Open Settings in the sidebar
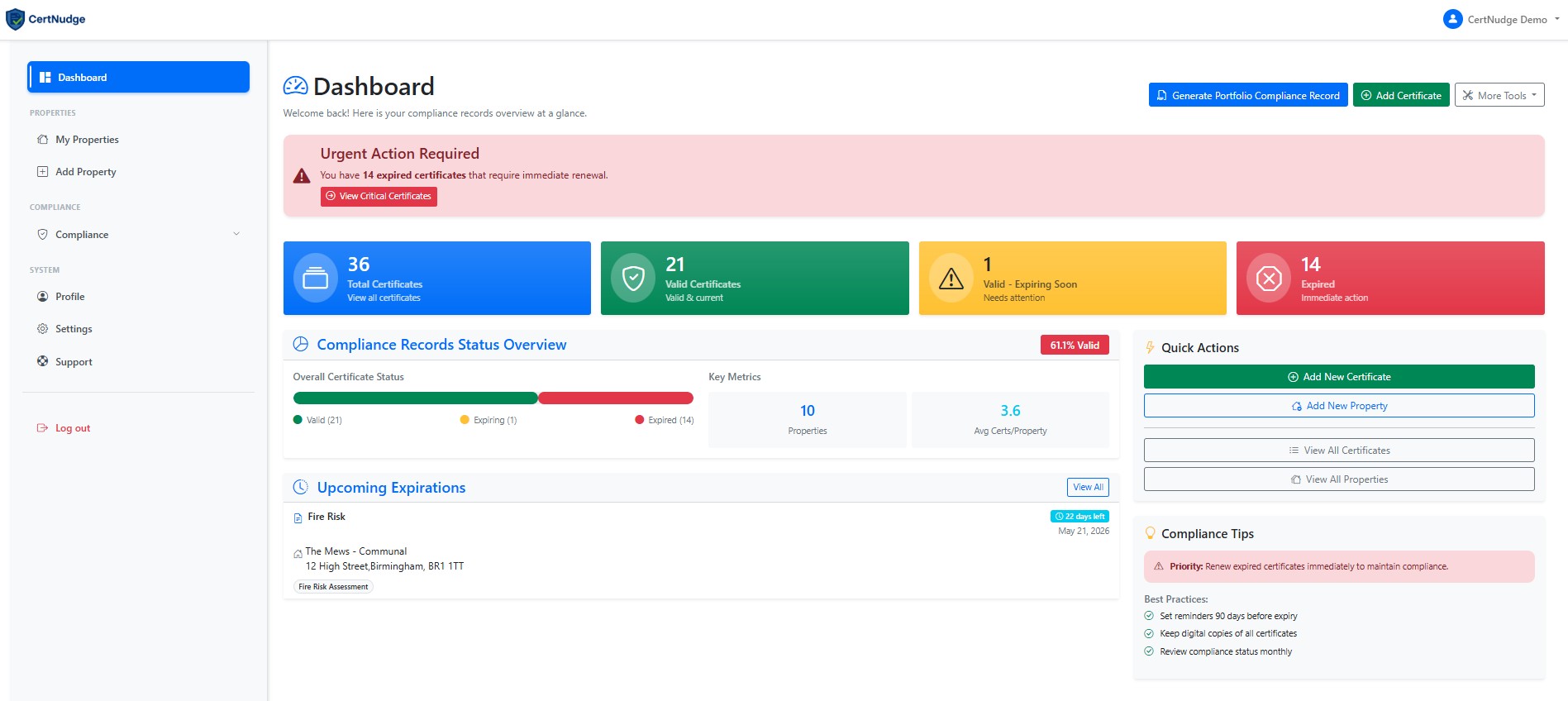The width and height of the screenshot is (1568, 701). [138, 329]
